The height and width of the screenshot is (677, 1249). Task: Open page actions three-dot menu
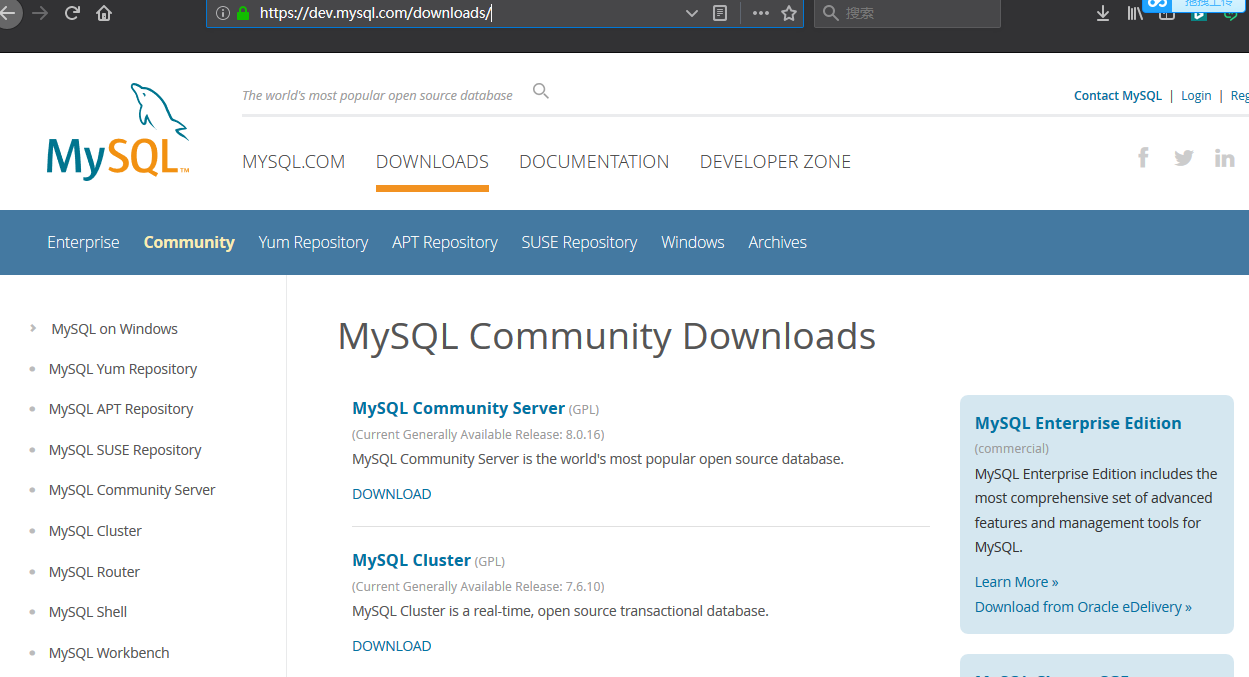(761, 13)
